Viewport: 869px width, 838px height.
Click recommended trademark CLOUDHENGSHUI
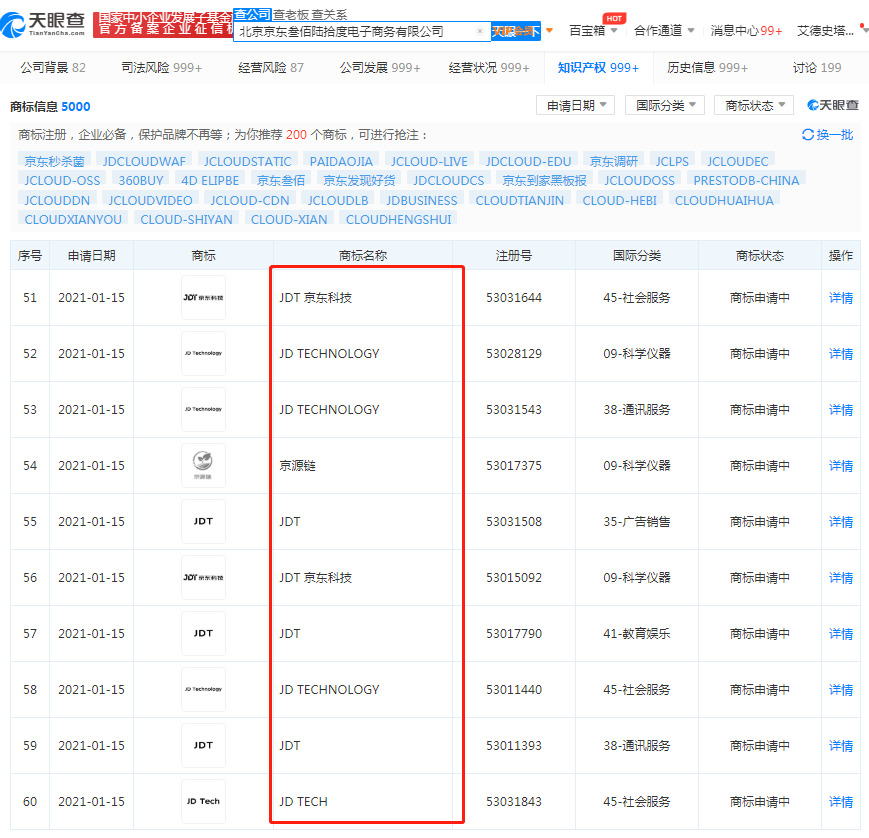tap(398, 219)
